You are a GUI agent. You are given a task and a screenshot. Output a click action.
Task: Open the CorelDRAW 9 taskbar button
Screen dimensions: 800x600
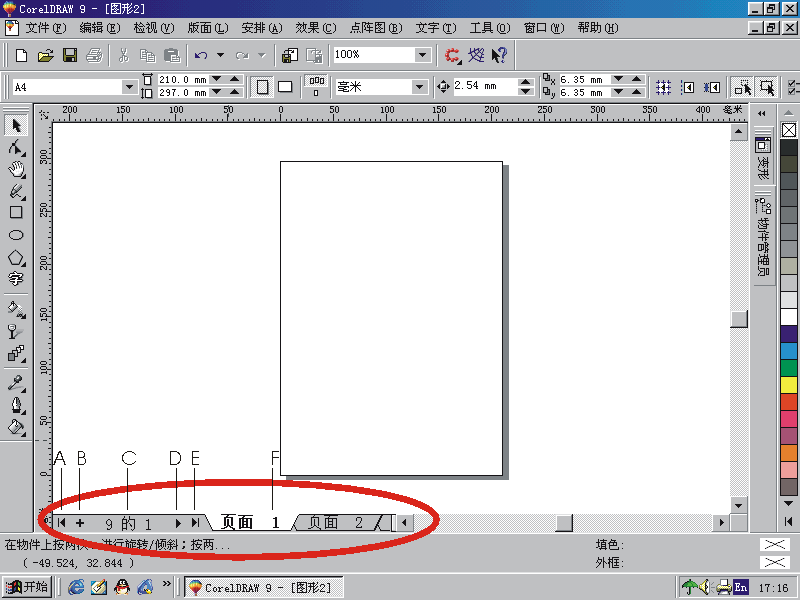point(263,587)
